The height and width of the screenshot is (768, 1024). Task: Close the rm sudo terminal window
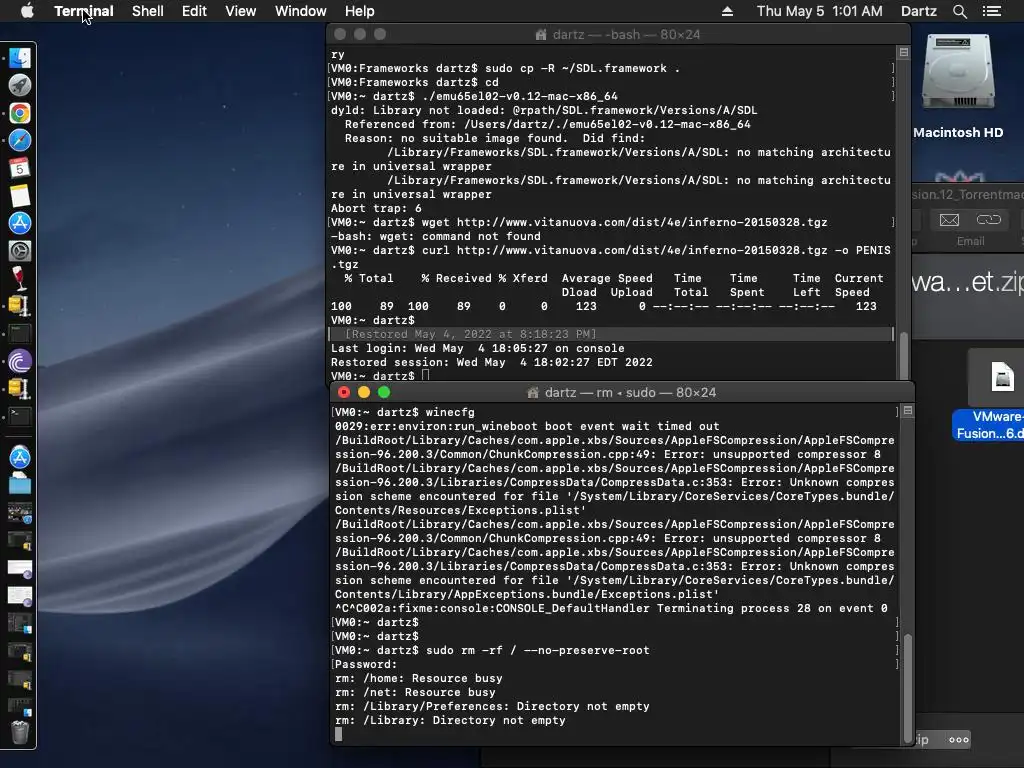(344, 392)
